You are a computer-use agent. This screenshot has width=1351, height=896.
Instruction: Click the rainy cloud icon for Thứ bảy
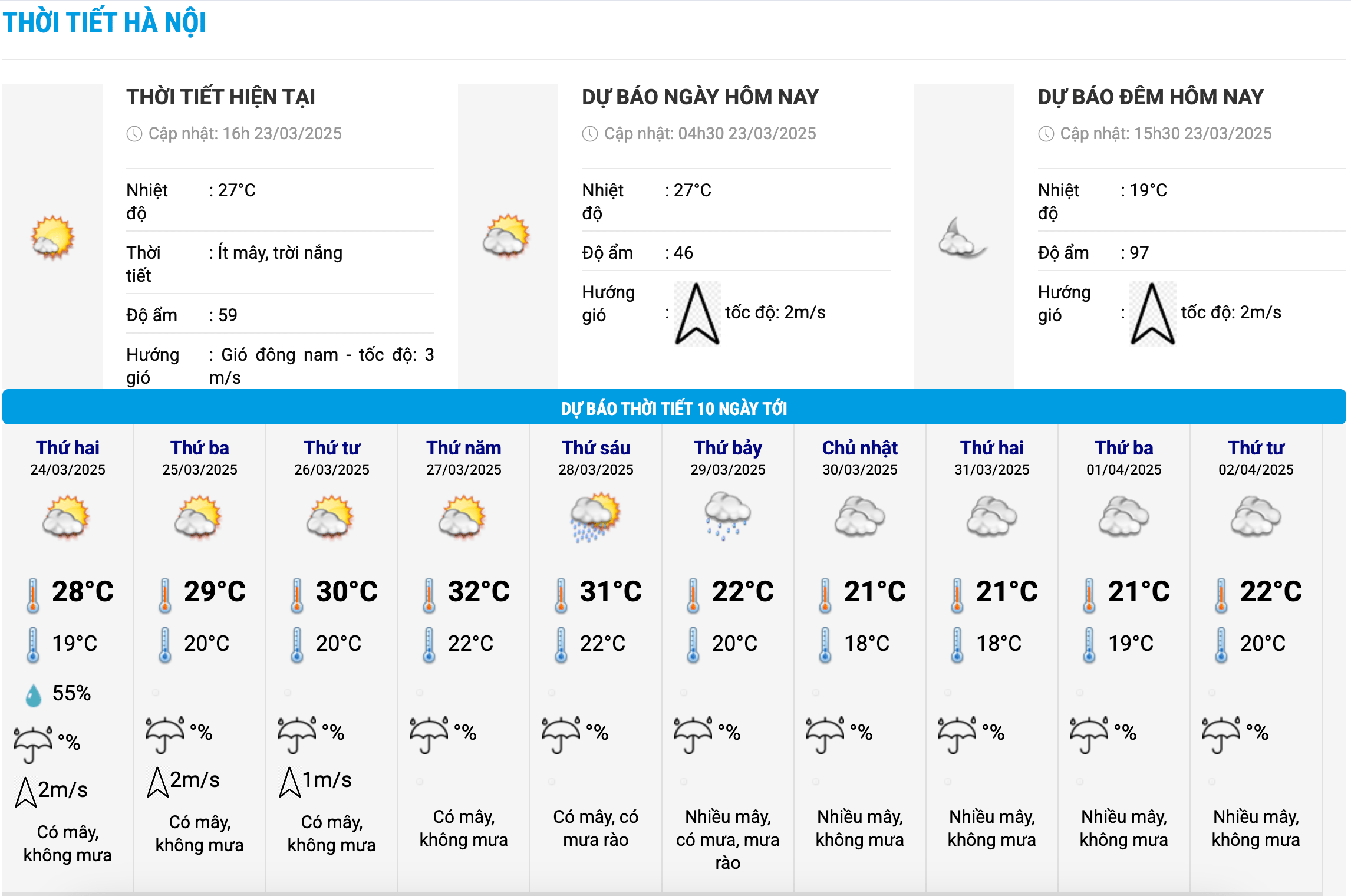coord(727,516)
